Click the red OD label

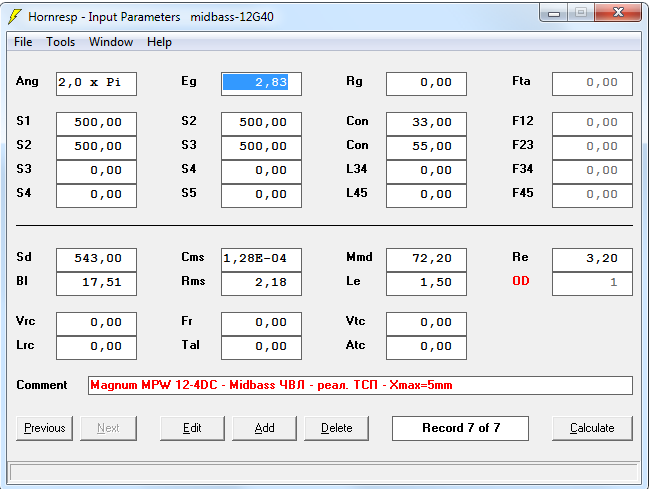point(521,281)
